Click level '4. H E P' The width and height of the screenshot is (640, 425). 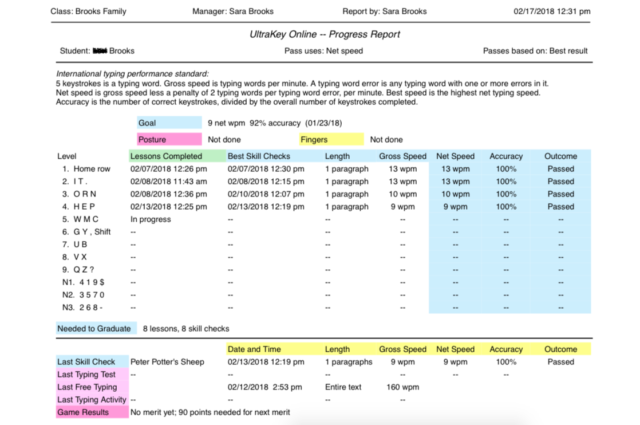tap(78, 207)
